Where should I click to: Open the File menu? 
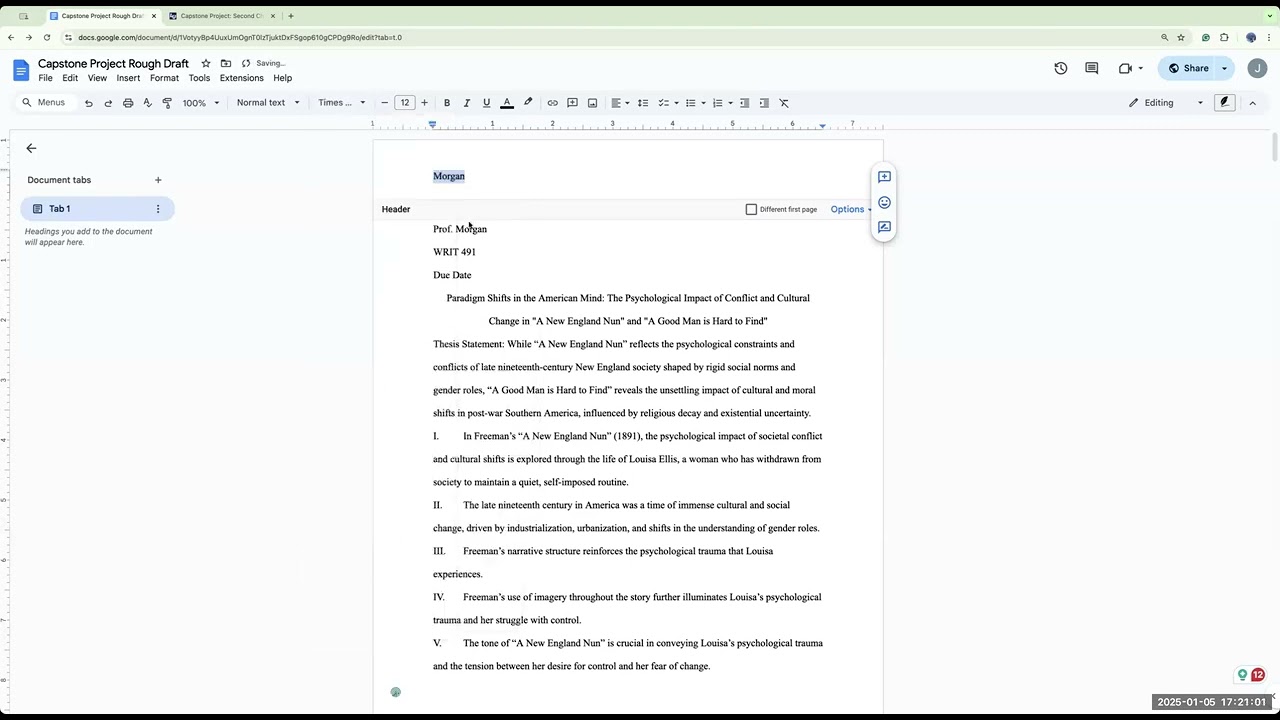(x=45, y=78)
